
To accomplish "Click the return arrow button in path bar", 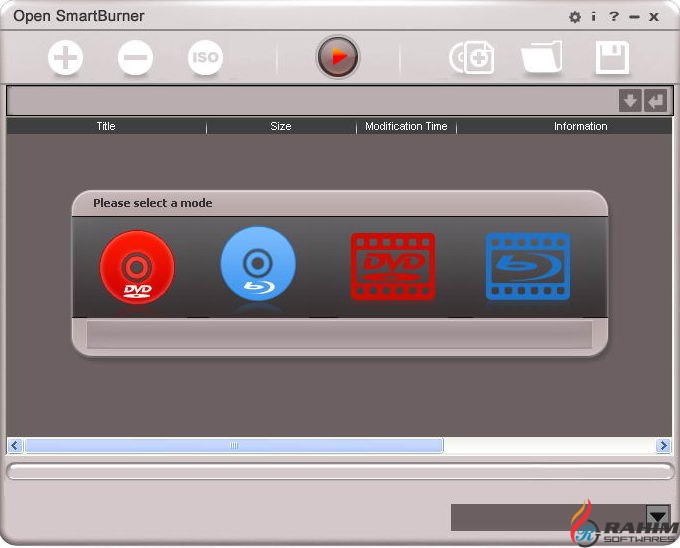I will click(x=655, y=101).
